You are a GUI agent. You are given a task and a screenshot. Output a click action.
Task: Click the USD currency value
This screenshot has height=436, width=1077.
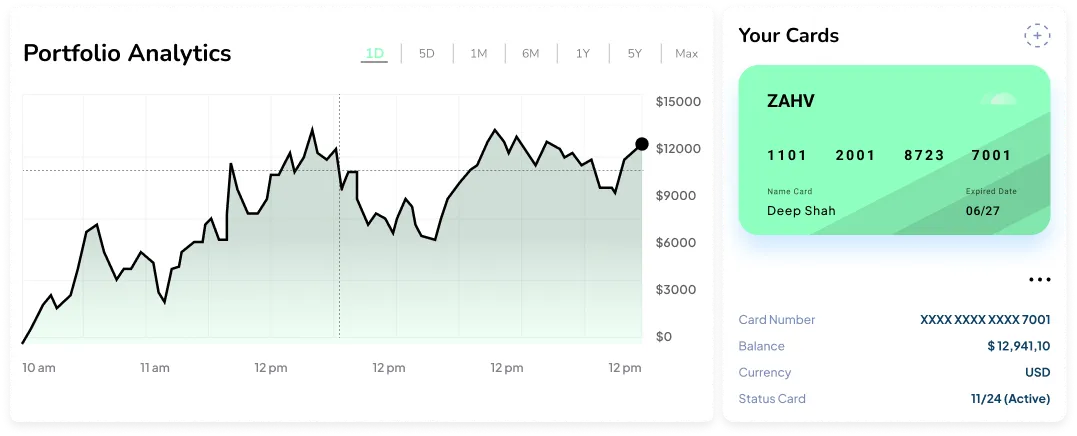tap(1038, 372)
